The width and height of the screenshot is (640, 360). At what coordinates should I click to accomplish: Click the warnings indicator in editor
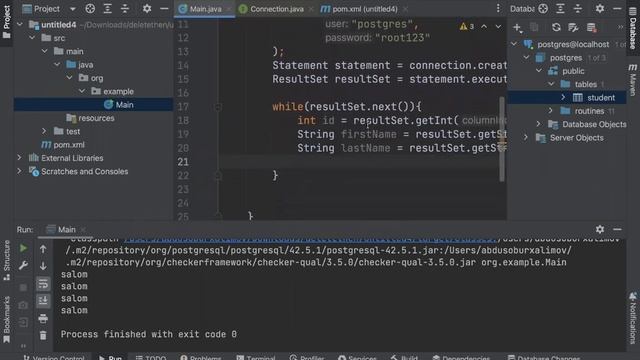tap(467, 27)
